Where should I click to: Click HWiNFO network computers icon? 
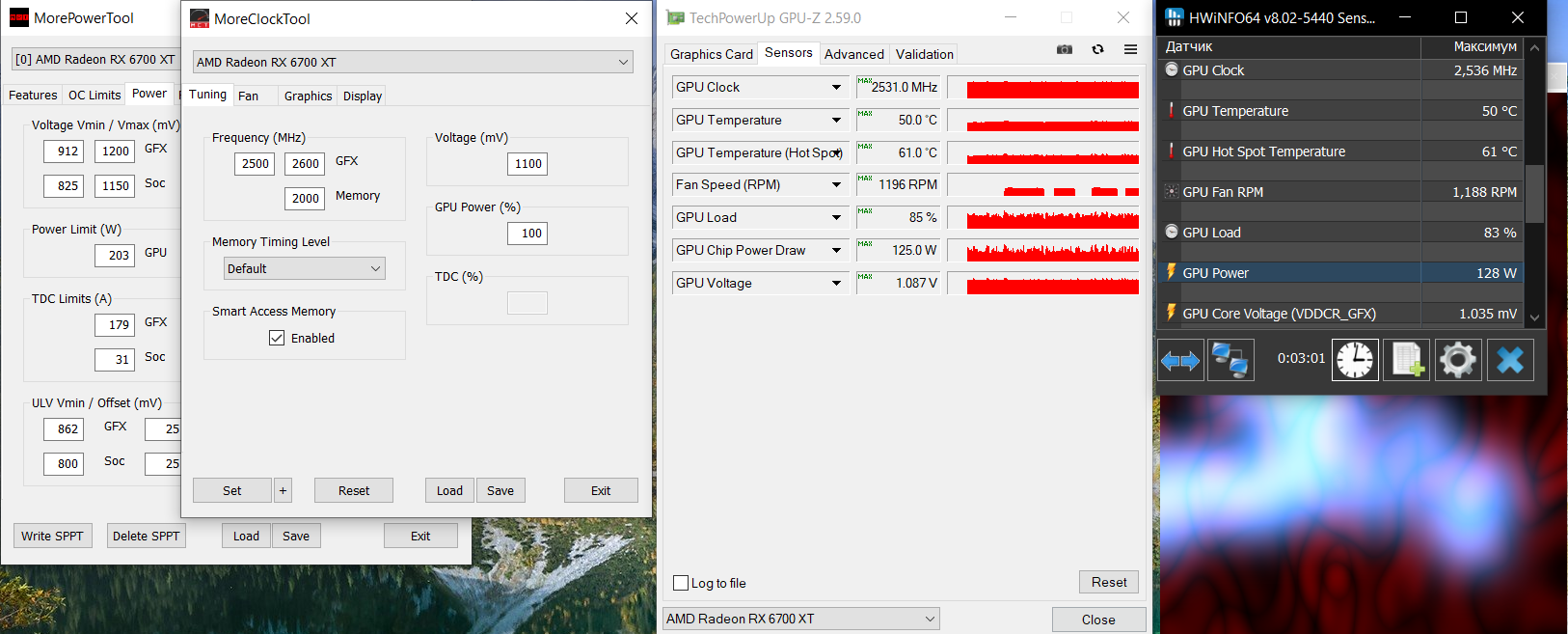click(1230, 360)
